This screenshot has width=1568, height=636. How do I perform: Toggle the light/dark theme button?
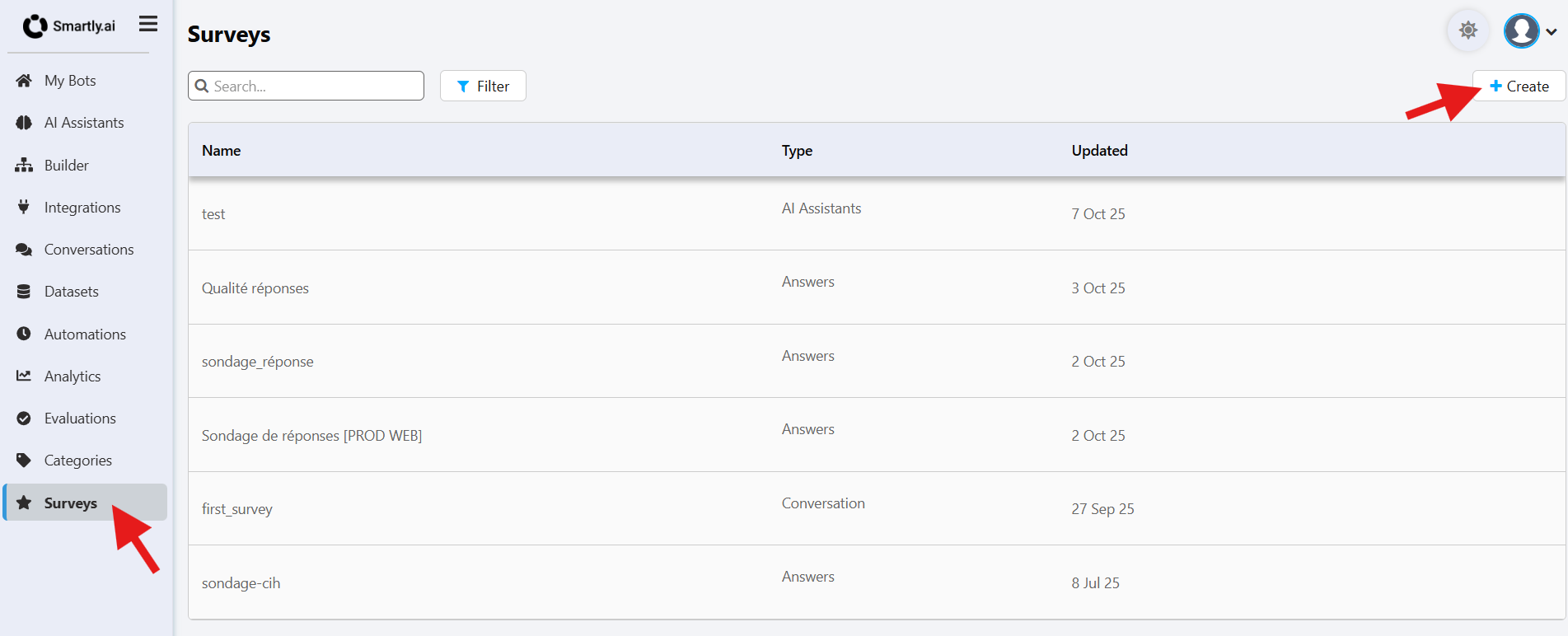(1467, 31)
